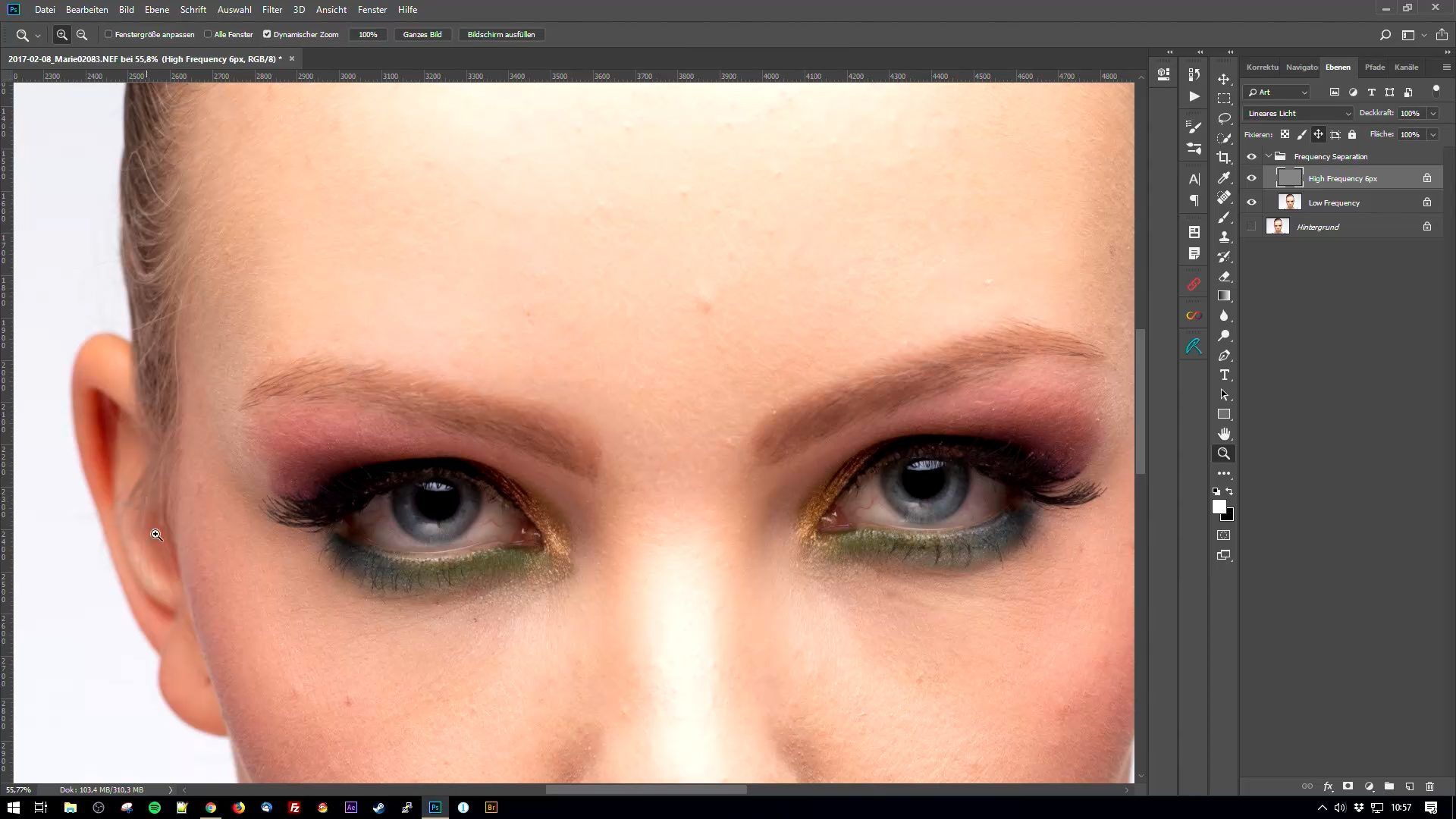
Task: Open the Deckkraft opacity dropdown arrow
Action: pyautogui.click(x=1432, y=113)
